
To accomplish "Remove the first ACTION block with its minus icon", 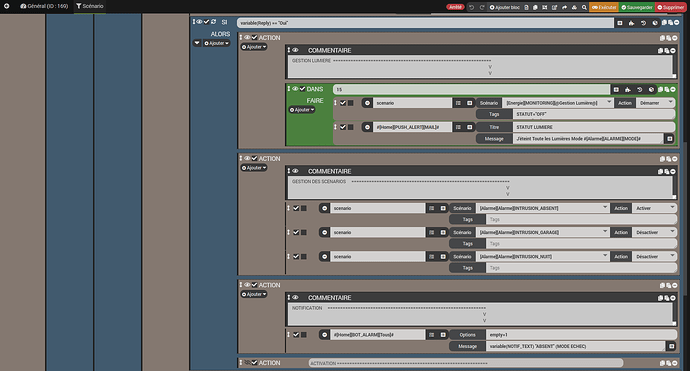I will point(675,38).
